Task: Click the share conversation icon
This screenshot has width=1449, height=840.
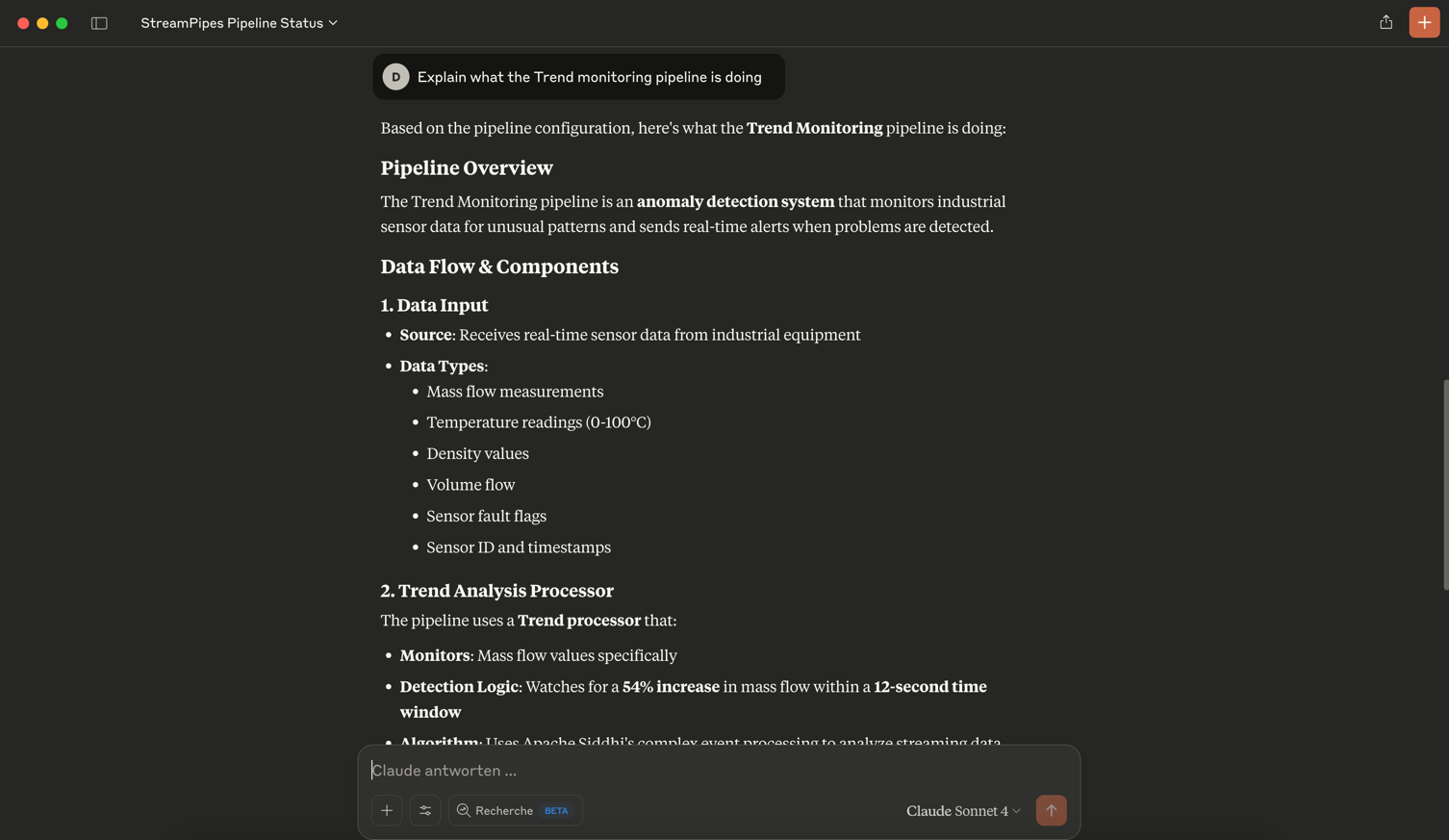Action: [1385, 22]
